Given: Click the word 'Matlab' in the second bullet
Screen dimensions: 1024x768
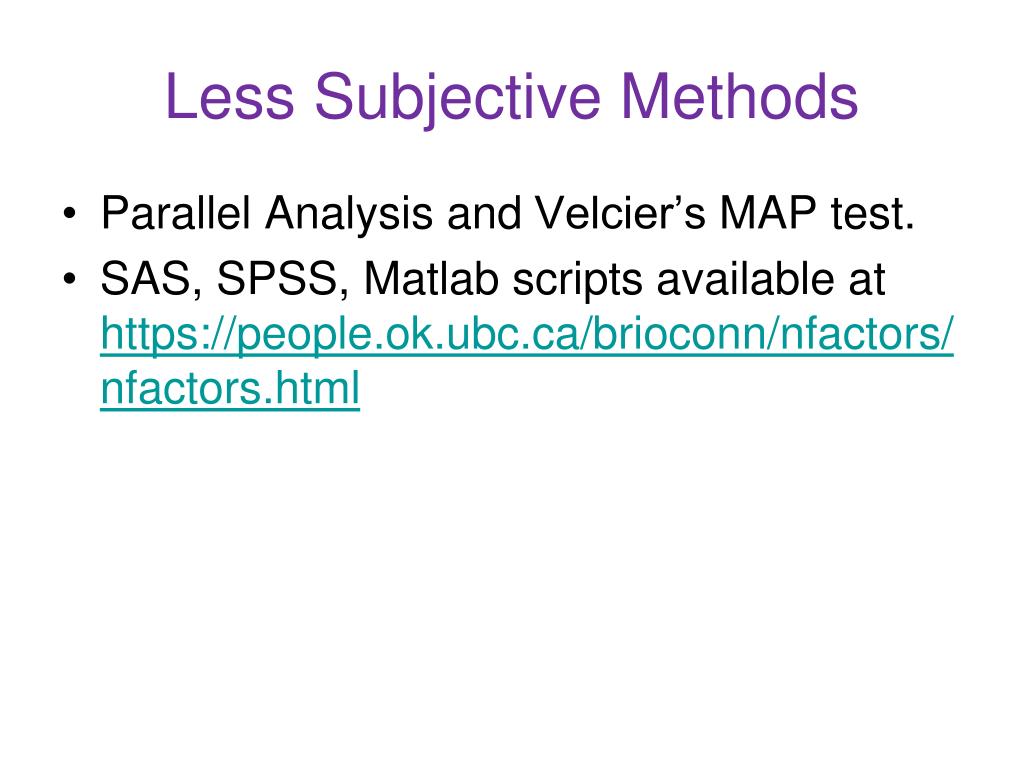Looking at the screenshot, I should point(431,279).
